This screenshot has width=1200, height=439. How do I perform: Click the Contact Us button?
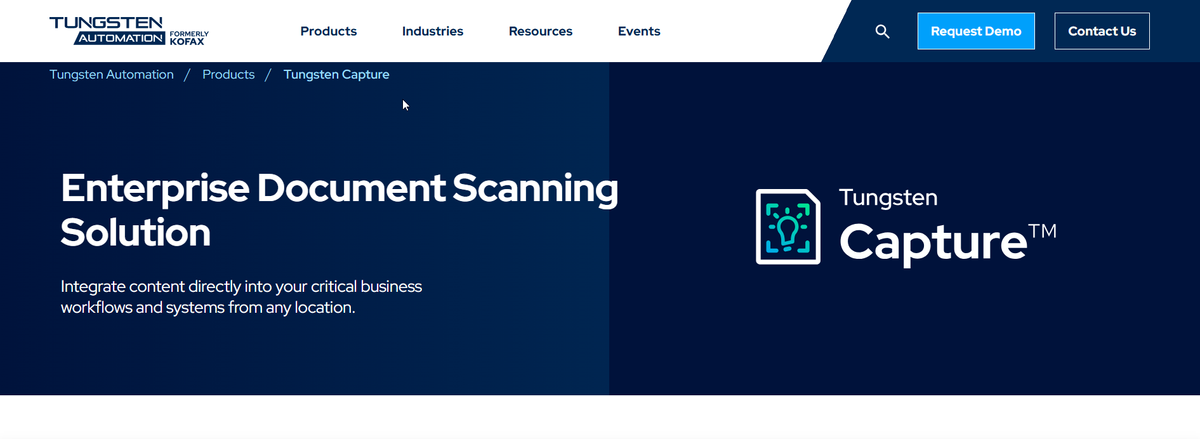tap(1102, 31)
